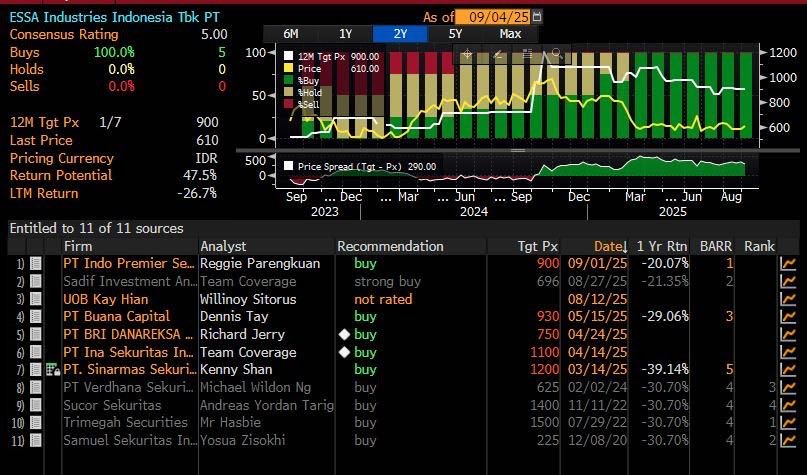
Task: Toggle the white Price Spread legend swatch
Action: (288, 166)
